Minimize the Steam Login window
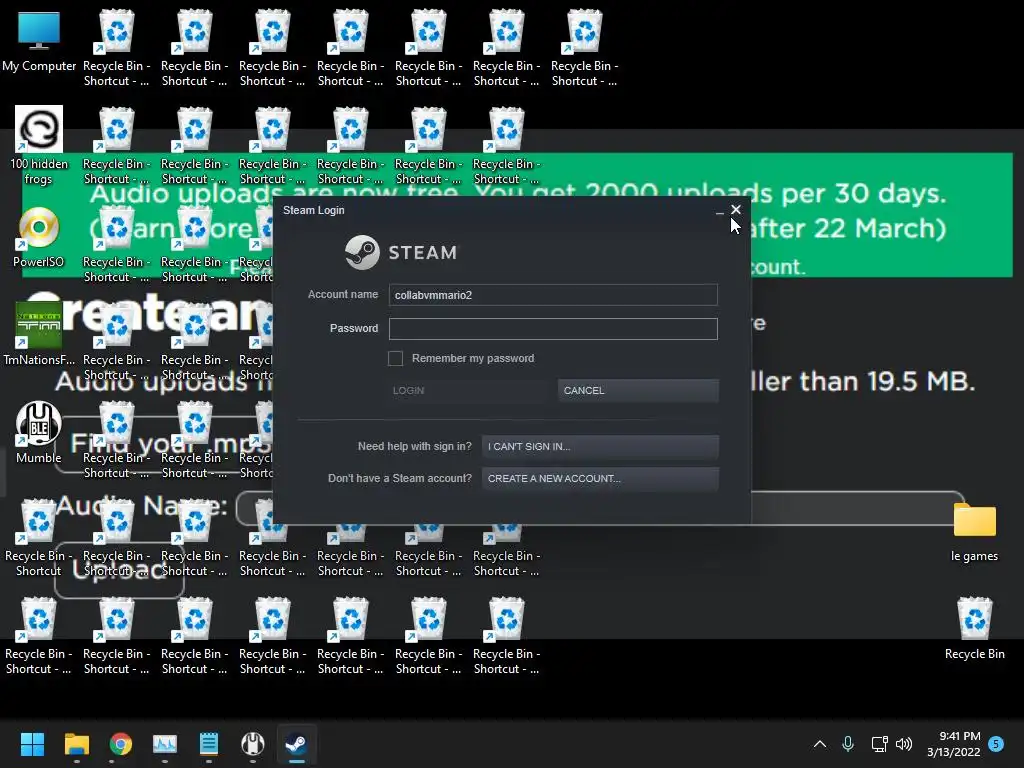Screen dimensions: 1024x768 click(719, 211)
